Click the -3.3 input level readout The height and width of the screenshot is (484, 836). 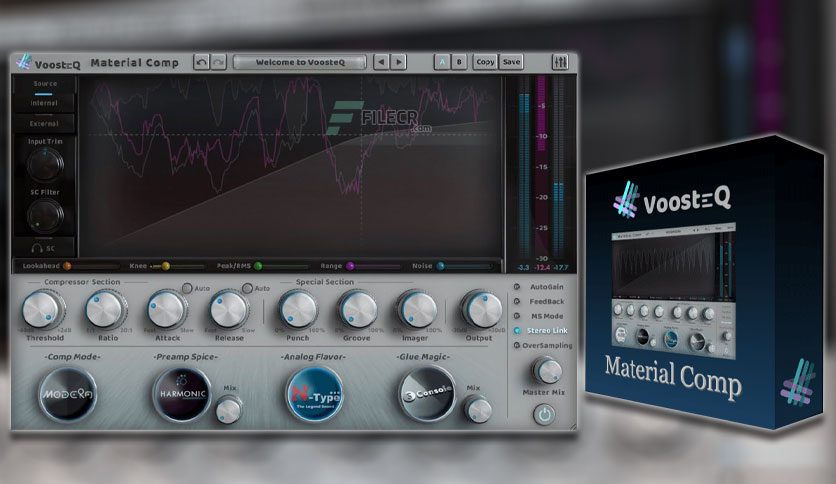click(x=524, y=268)
